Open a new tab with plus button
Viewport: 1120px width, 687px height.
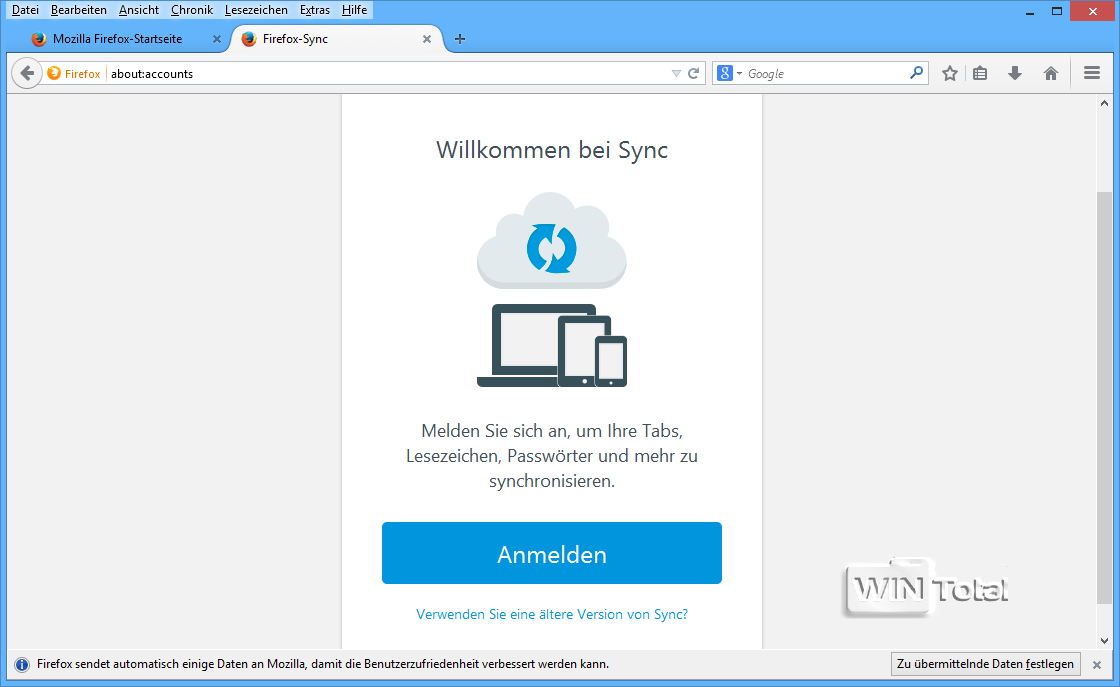[x=460, y=39]
